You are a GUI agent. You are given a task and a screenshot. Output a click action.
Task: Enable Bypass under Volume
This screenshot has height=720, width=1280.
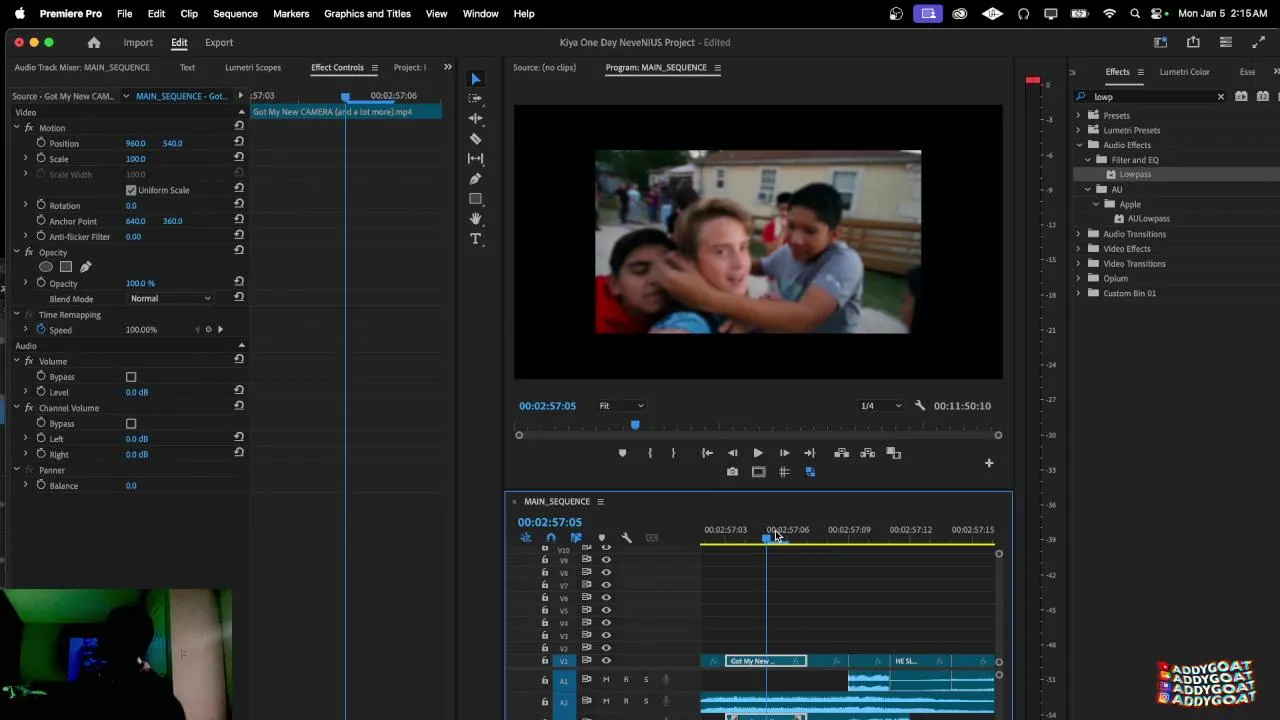click(x=131, y=377)
